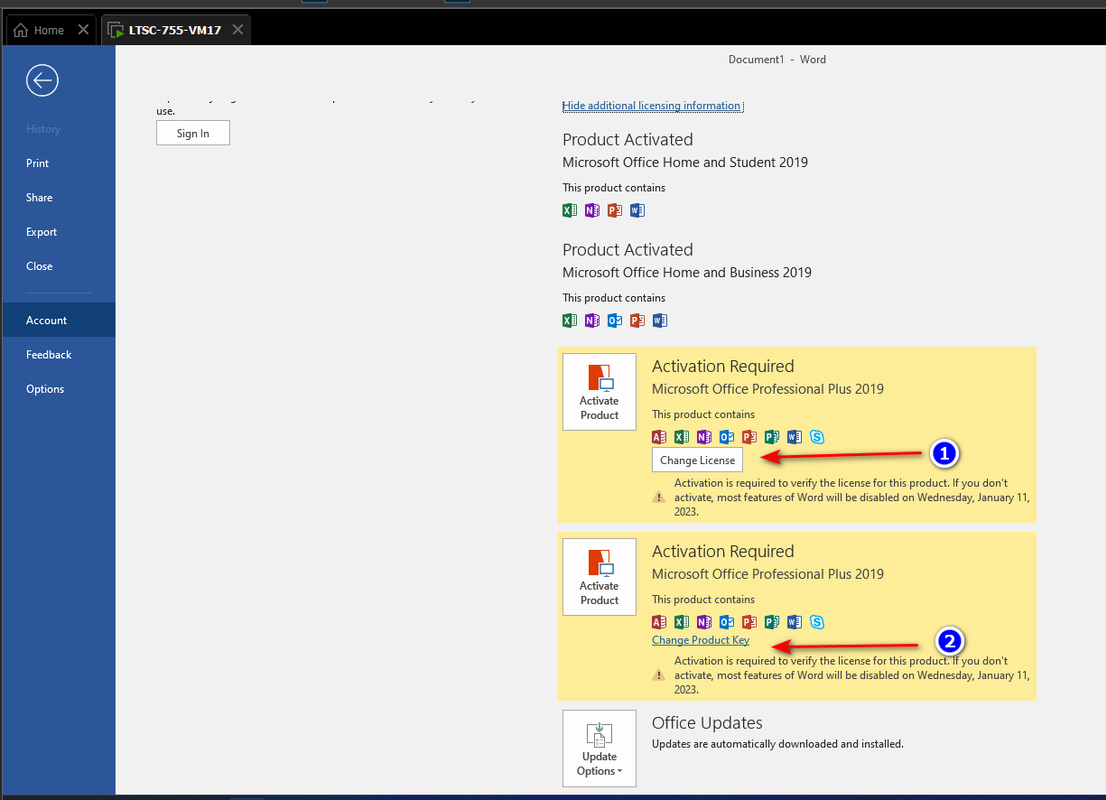Click PowerPoint icon under Home and Business 2019
Viewport: 1106px width, 800px height.
pyautogui.click(x=637, y=320)
